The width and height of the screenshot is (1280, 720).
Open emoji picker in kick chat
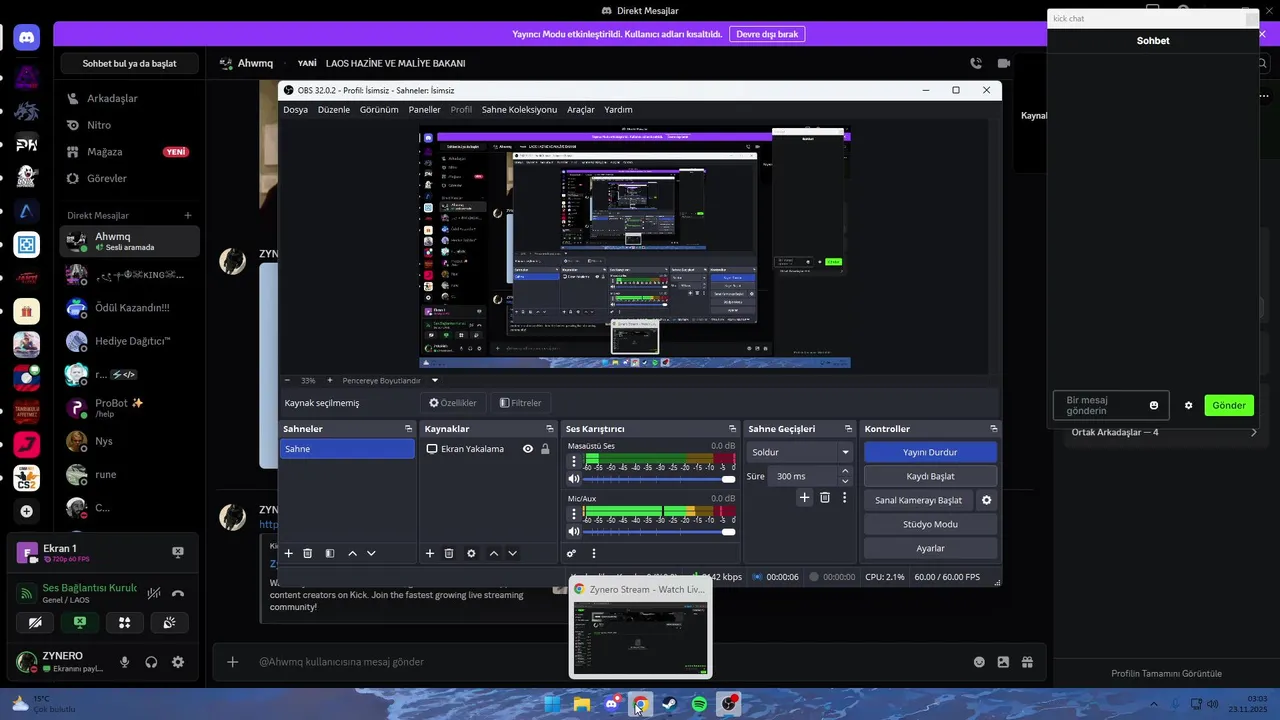[x=1154, y=405]
